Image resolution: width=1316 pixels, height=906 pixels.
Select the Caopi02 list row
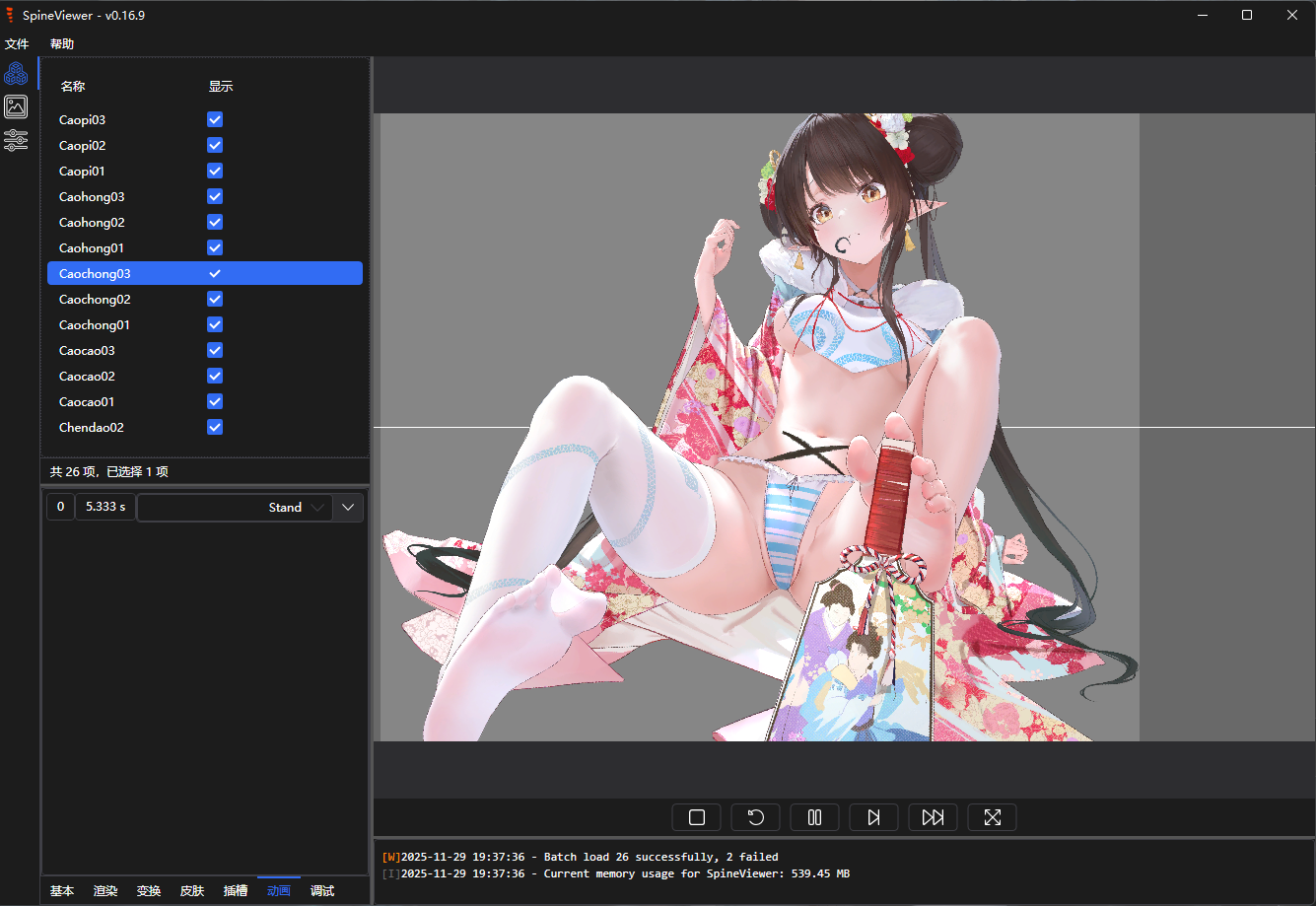point(205,145)
